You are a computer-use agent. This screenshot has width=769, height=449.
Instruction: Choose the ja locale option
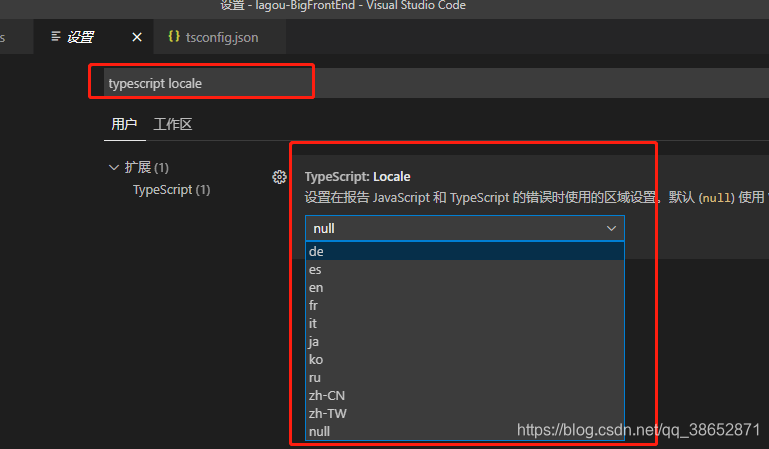click(464, 342)
